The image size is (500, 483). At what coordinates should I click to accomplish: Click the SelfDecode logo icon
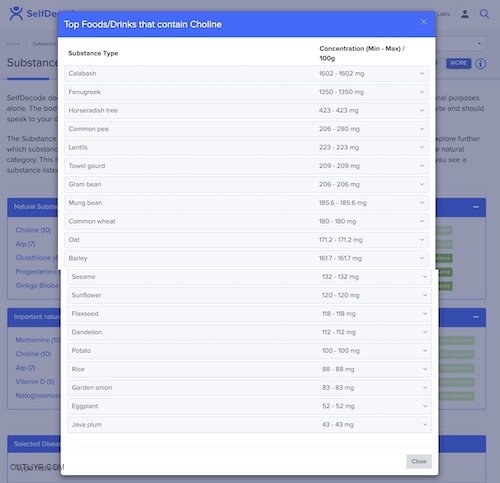click(16, 14)
